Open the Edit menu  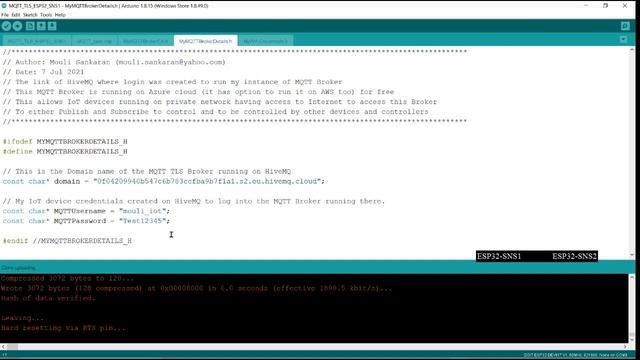16,15
